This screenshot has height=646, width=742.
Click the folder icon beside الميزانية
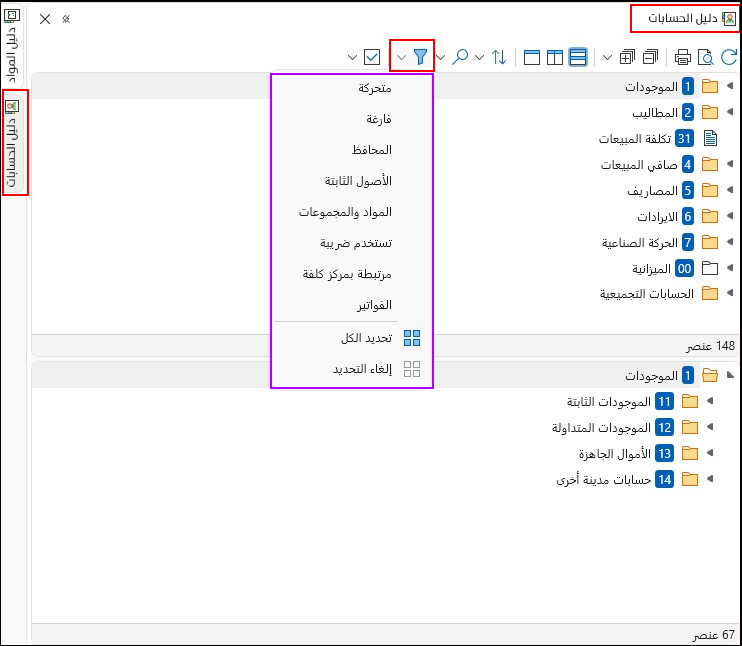click(710, 268)
